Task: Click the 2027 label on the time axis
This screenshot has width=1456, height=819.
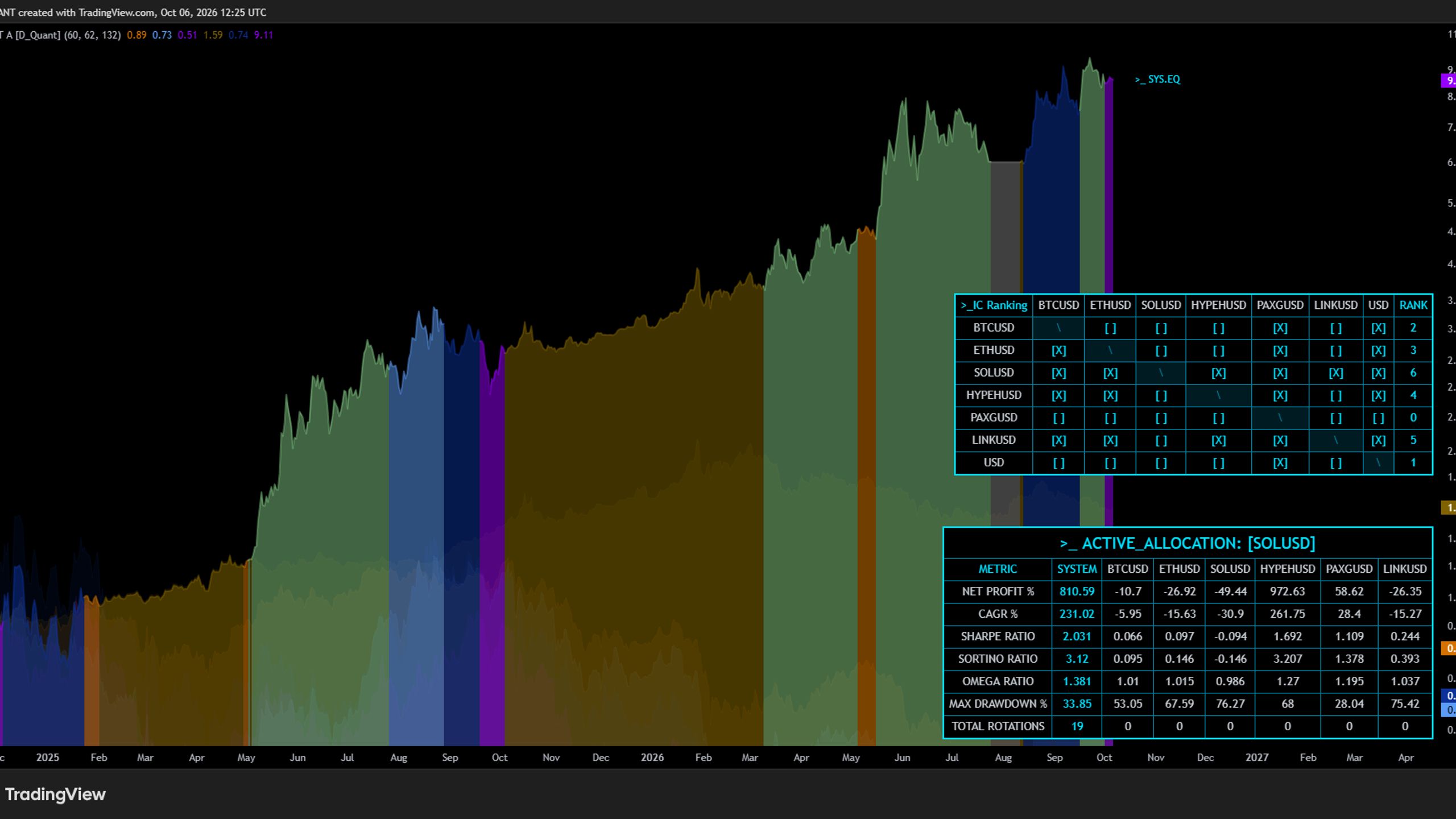Action: 1256,758
